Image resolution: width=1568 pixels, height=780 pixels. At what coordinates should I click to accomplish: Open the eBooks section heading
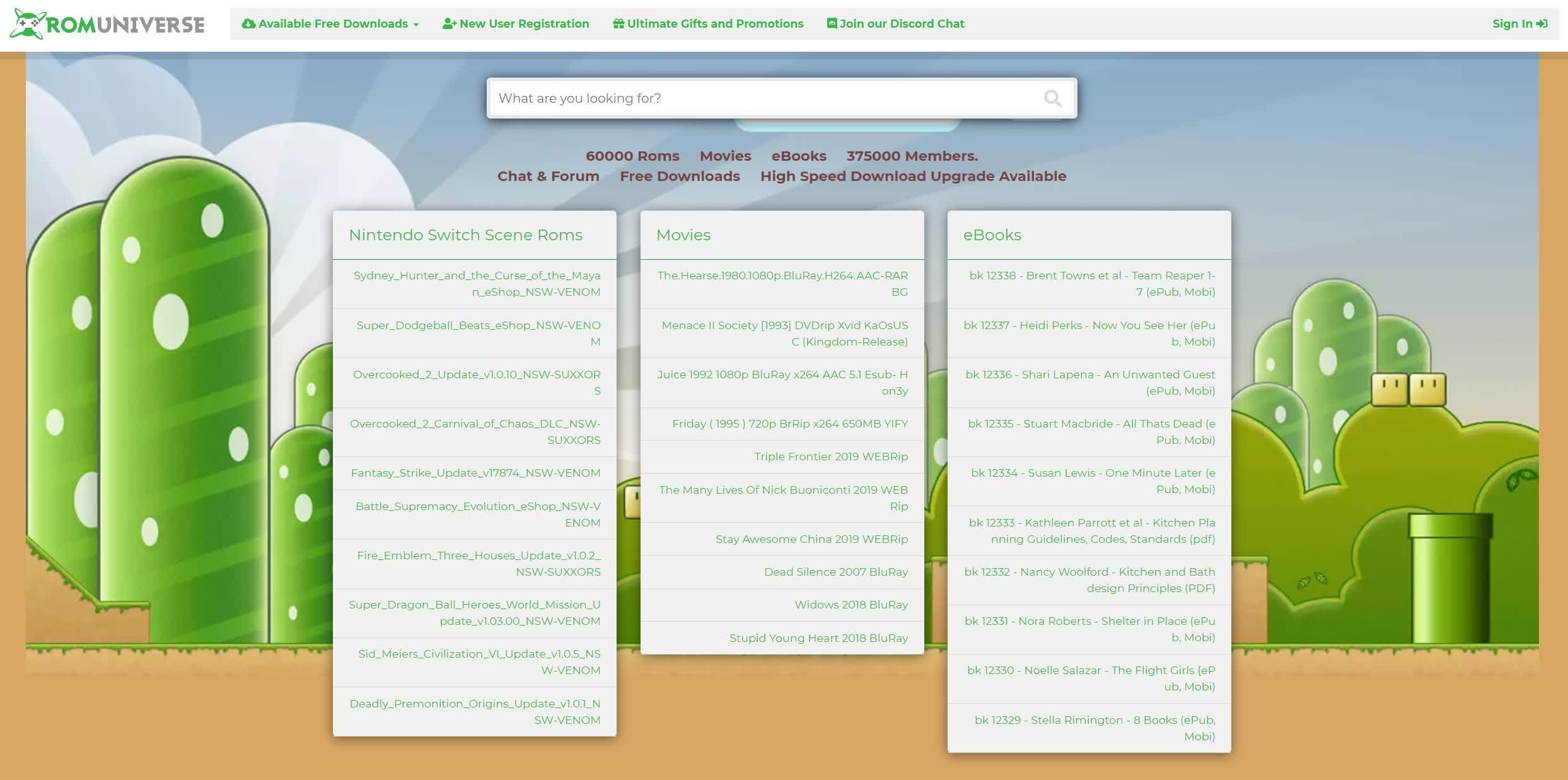tap(992, 235)
